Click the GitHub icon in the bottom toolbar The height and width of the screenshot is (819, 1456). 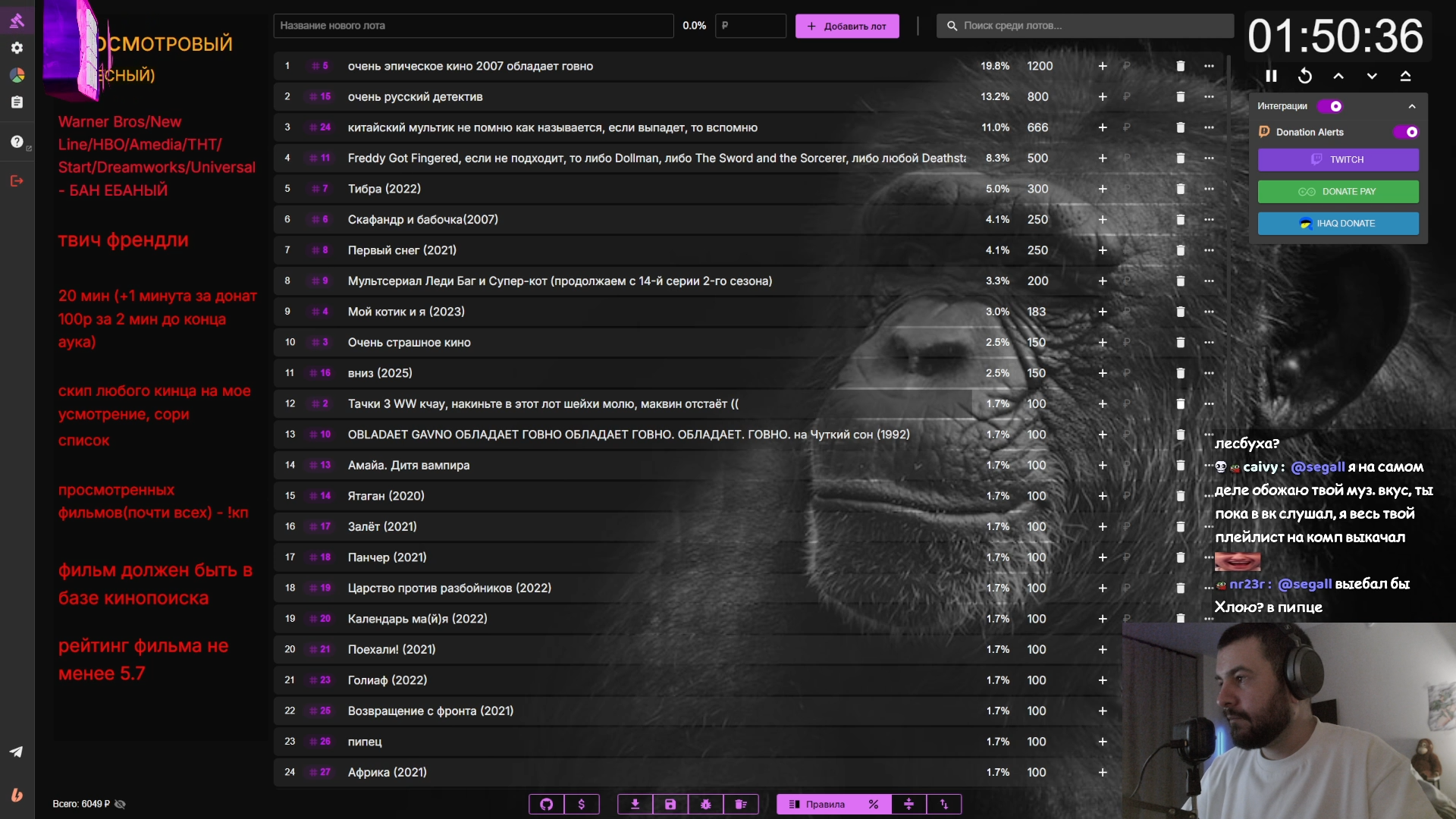coord(547,805)
